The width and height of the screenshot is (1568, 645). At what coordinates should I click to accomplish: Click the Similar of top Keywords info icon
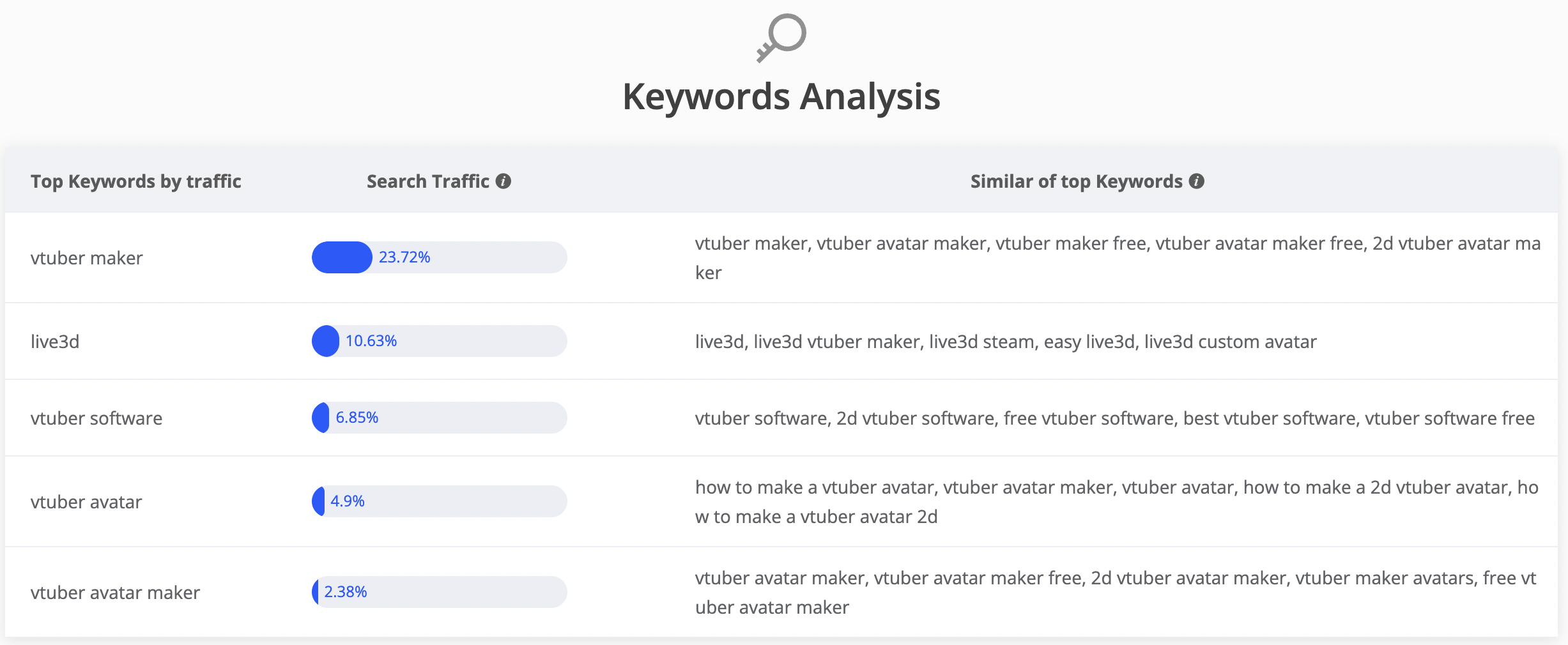[x=1197, y=181]
